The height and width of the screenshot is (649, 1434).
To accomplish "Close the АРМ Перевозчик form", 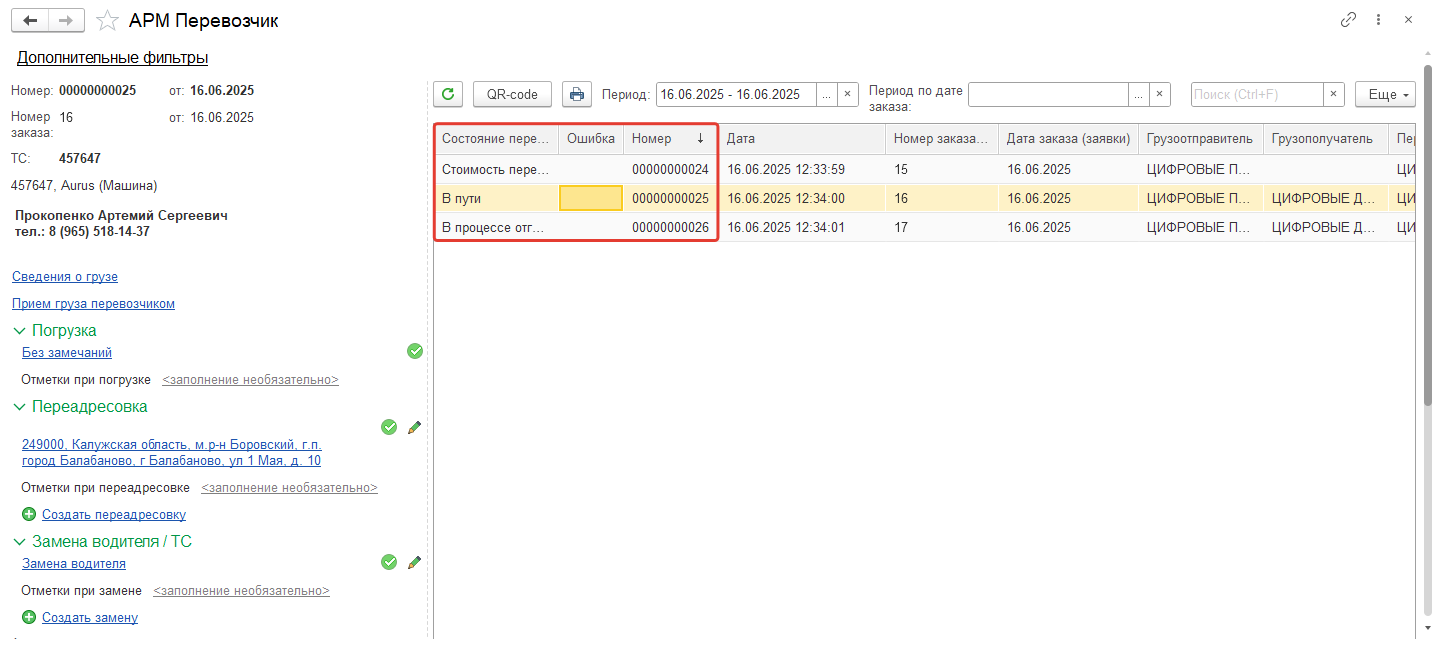I will click(x=1408, y=20).
